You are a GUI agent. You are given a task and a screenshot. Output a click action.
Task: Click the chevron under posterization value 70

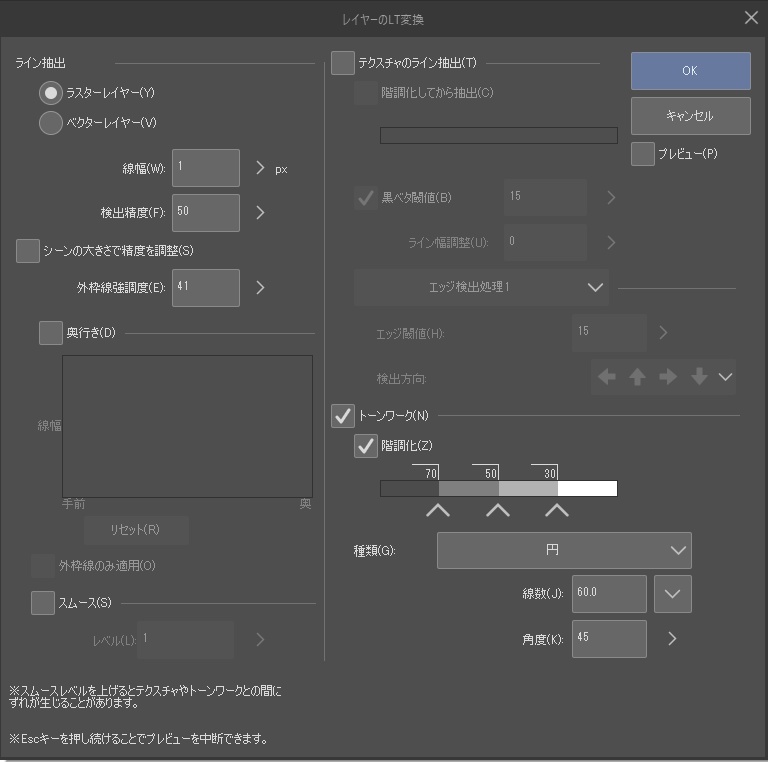coord(438,511)
